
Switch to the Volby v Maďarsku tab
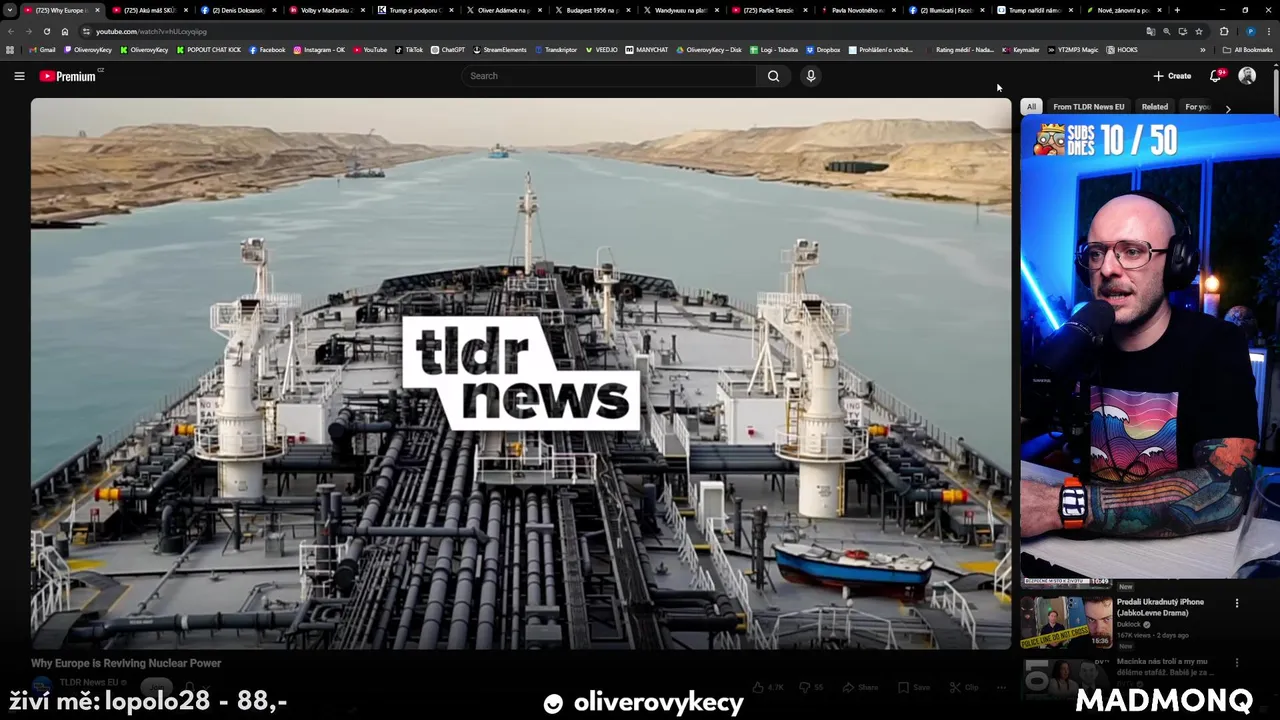327,10
